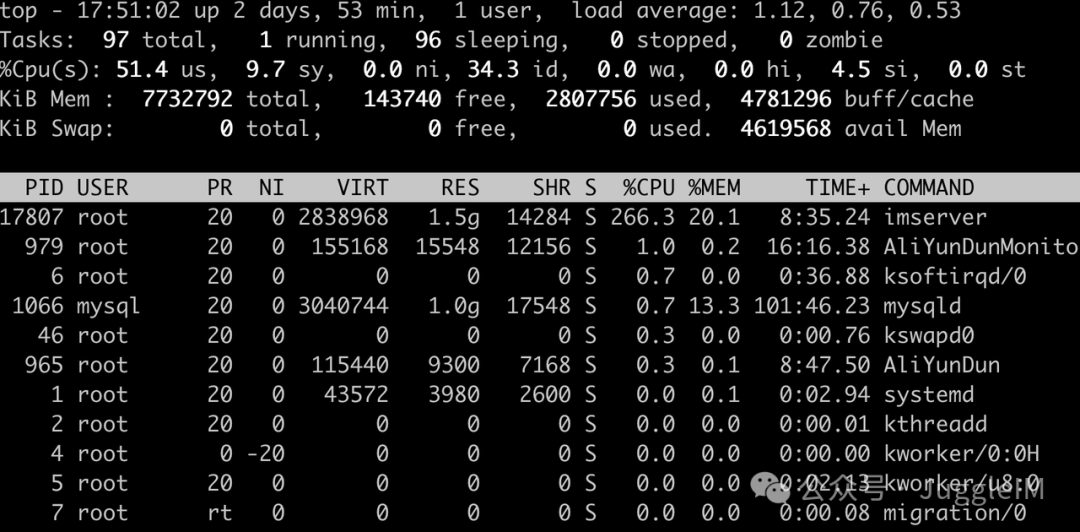Select the -20 nice value
The image size is (1080, 532).
[265, 453]
